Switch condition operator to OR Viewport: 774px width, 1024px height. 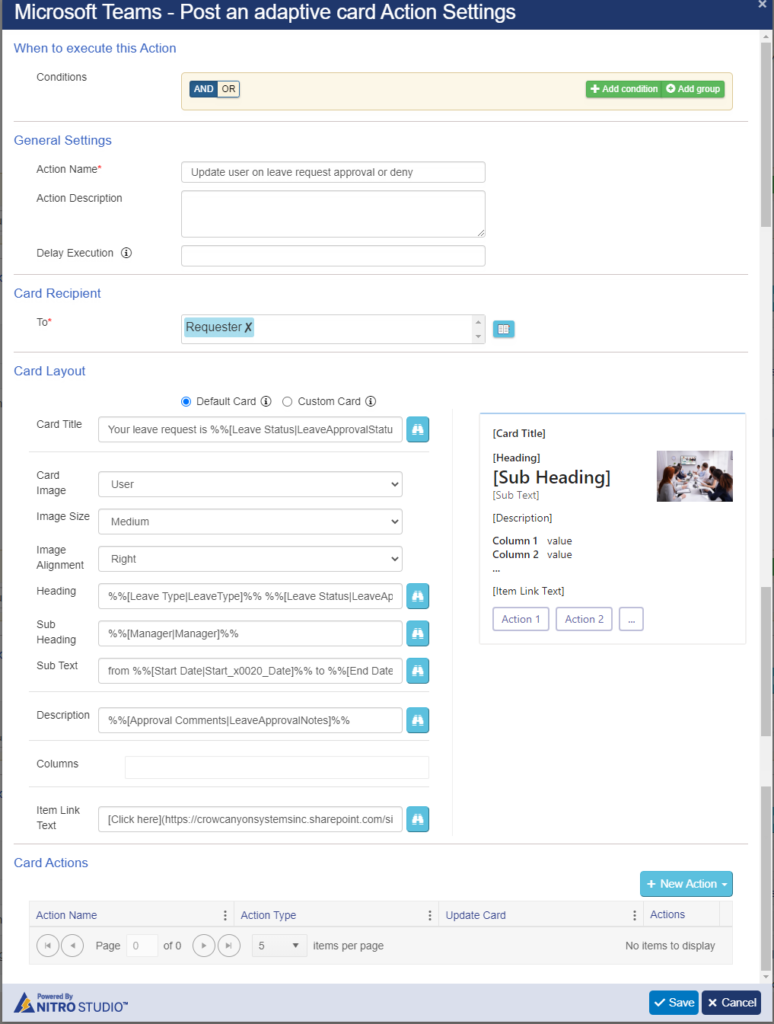(x=229, y=89)
